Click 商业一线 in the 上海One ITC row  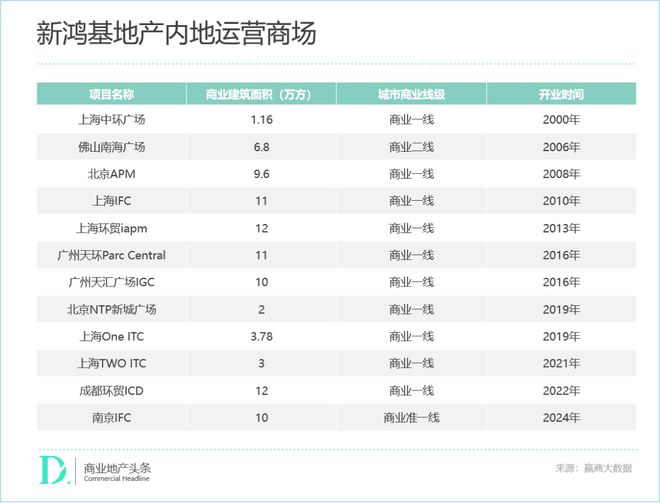[411, 336]
